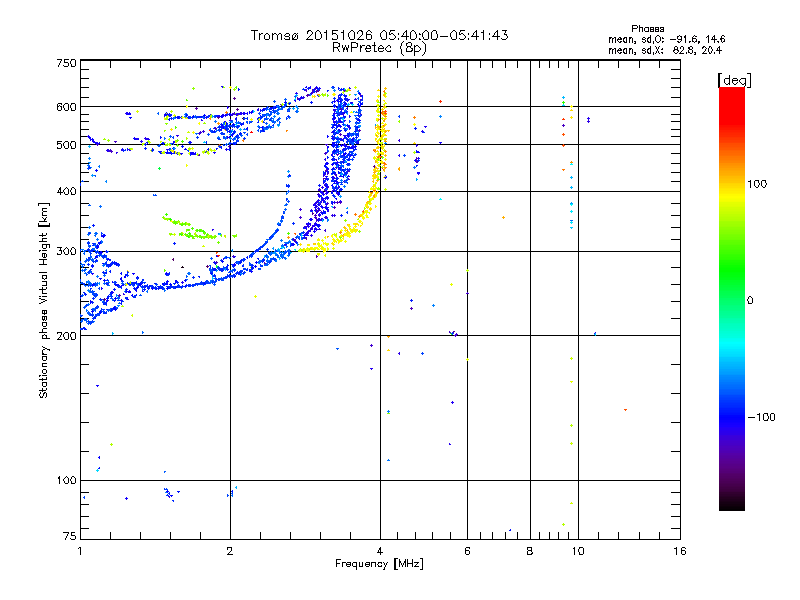The image size is (800, 600).
Task: Click the x-axis tick label 6
Action: point(467,551)
